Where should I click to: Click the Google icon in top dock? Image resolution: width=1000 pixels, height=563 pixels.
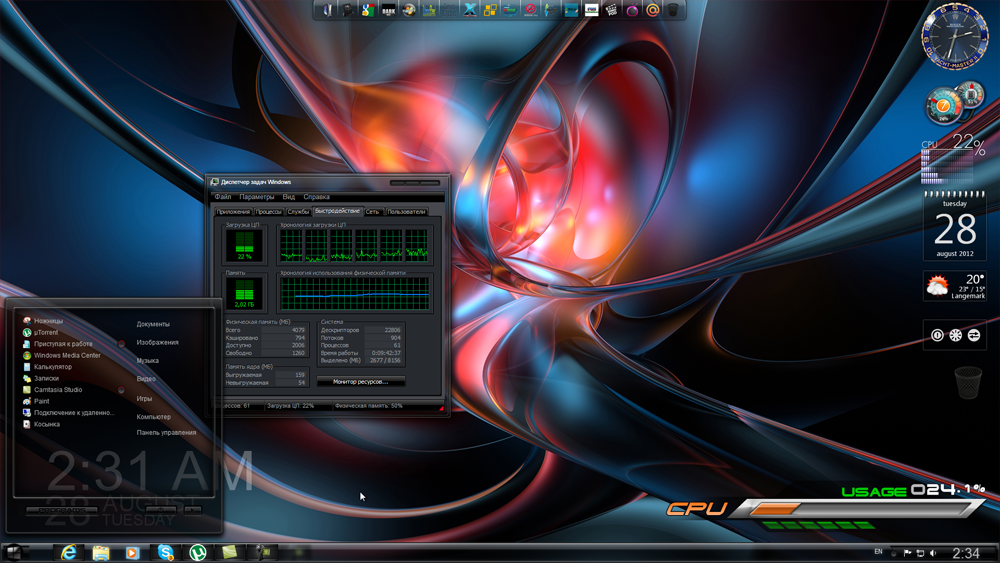coord(368,10)
